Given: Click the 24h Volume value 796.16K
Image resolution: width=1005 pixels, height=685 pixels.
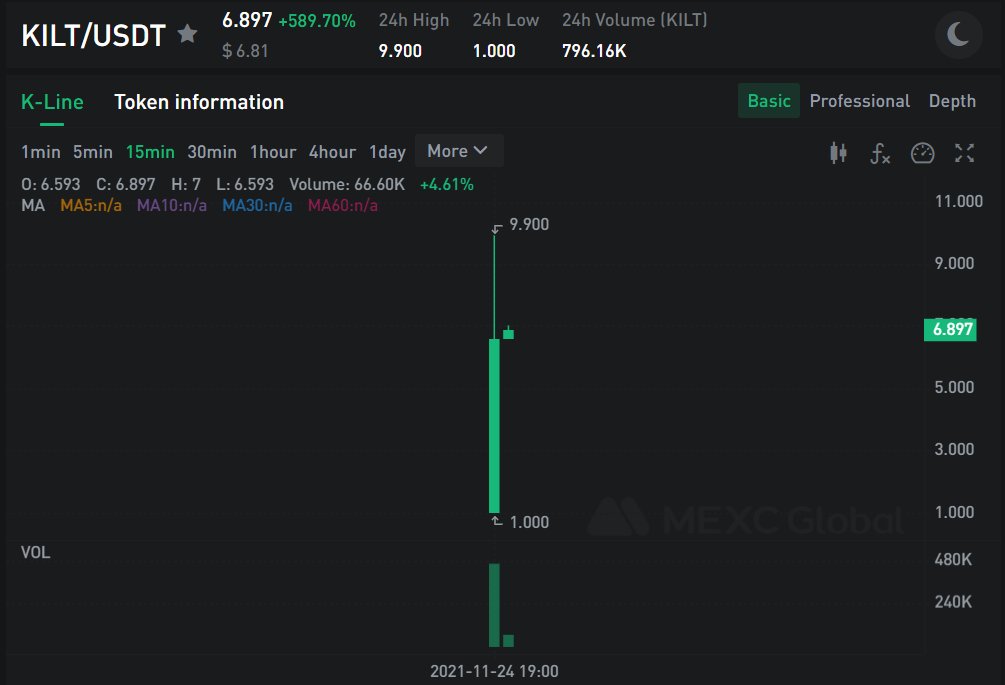Looking at the screenshot, I should coord(594,51).
